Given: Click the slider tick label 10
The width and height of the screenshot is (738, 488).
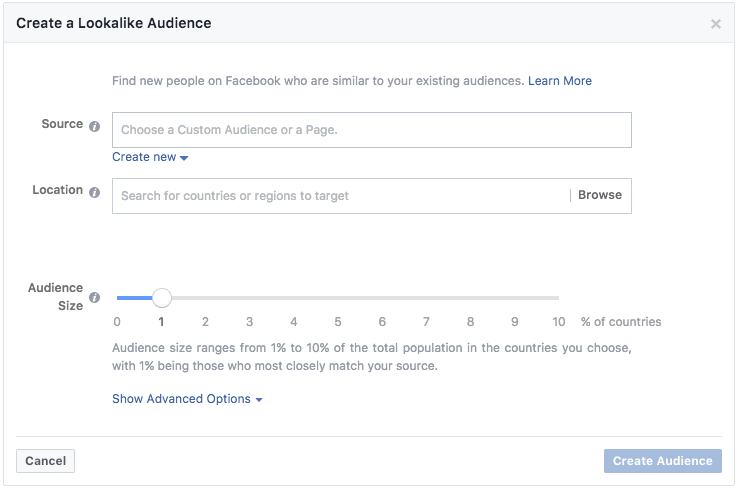Looking at the screenshot, I should tap(559, 322).
